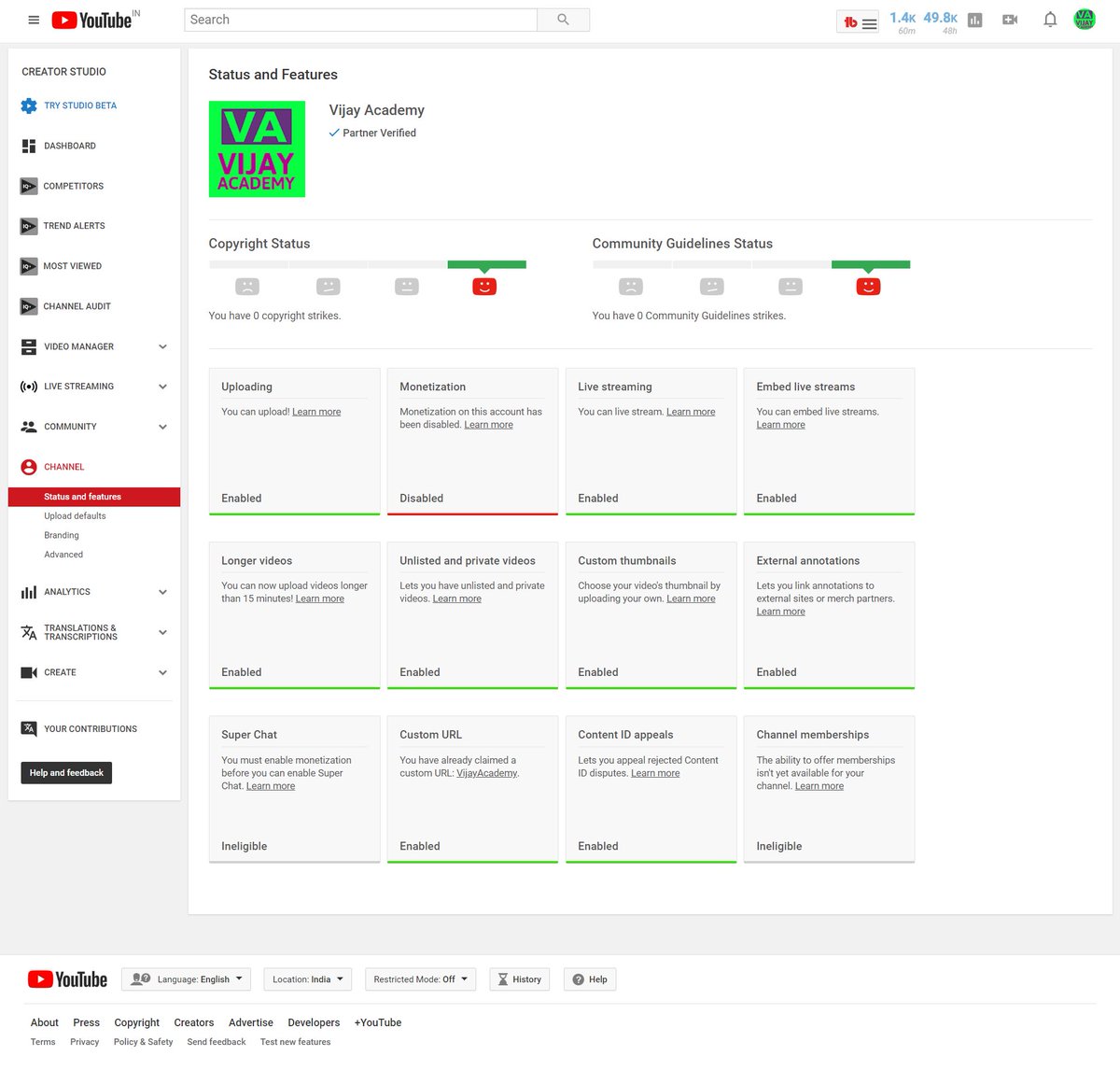This screenshot has width=1120, height=1070.
Task: Click the Vijay Academy channel logo thumbnail
Action: pyautogui.click(x=257, y=149)
